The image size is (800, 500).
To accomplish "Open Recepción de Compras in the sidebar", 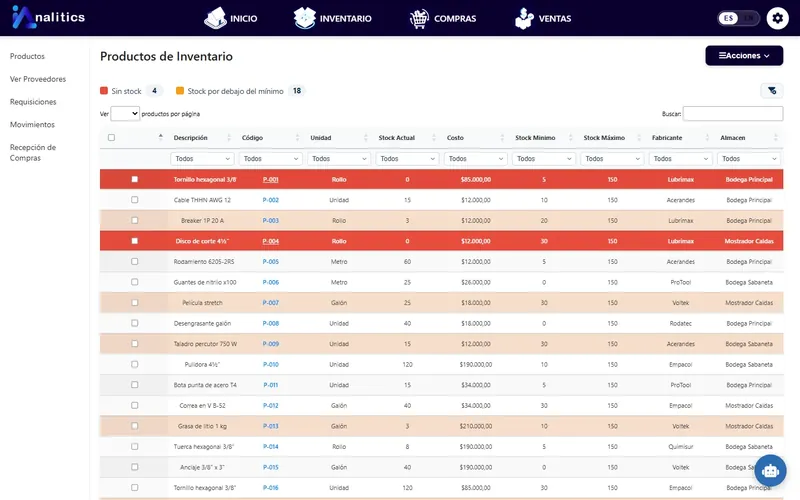I will pyautogui.click(x=33, y=153).
